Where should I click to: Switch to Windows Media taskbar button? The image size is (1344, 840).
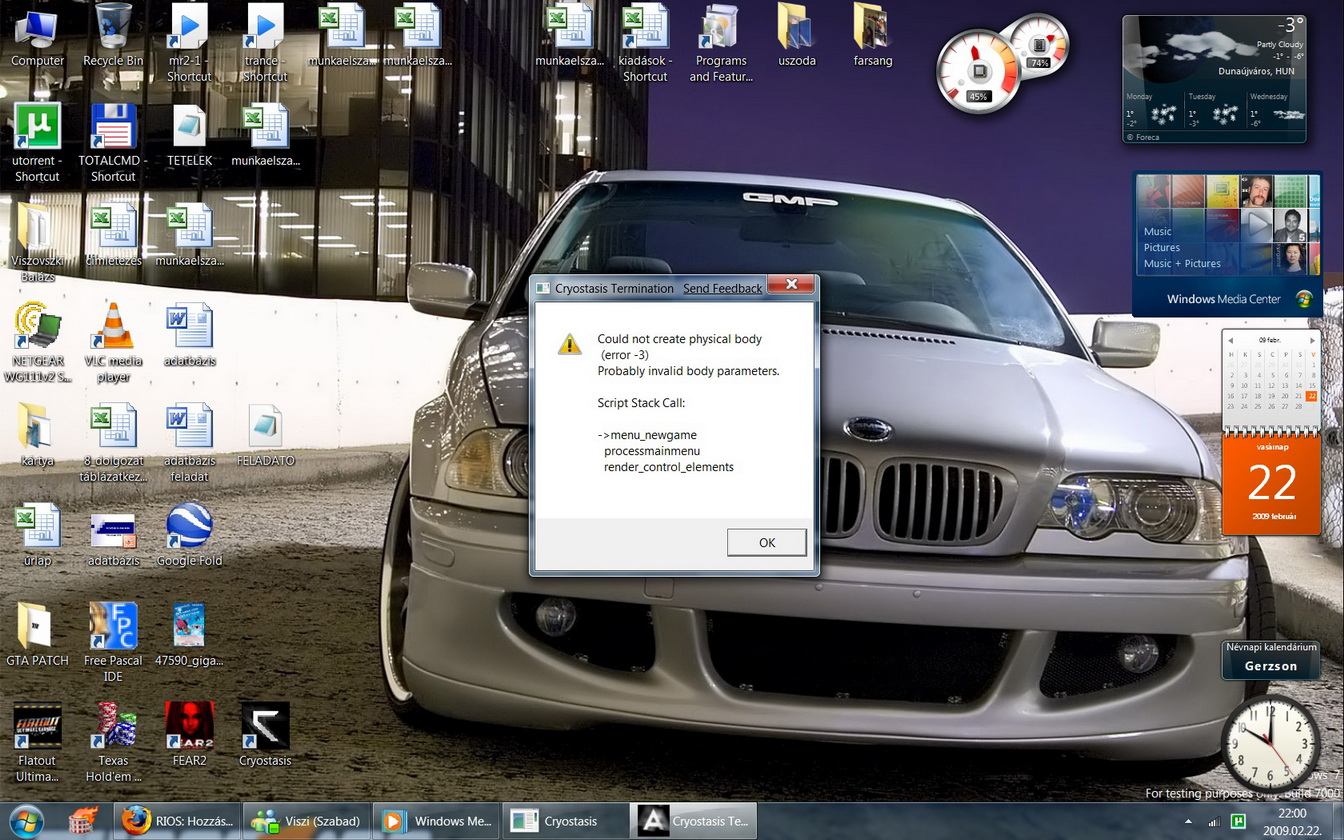click(434, 821)
